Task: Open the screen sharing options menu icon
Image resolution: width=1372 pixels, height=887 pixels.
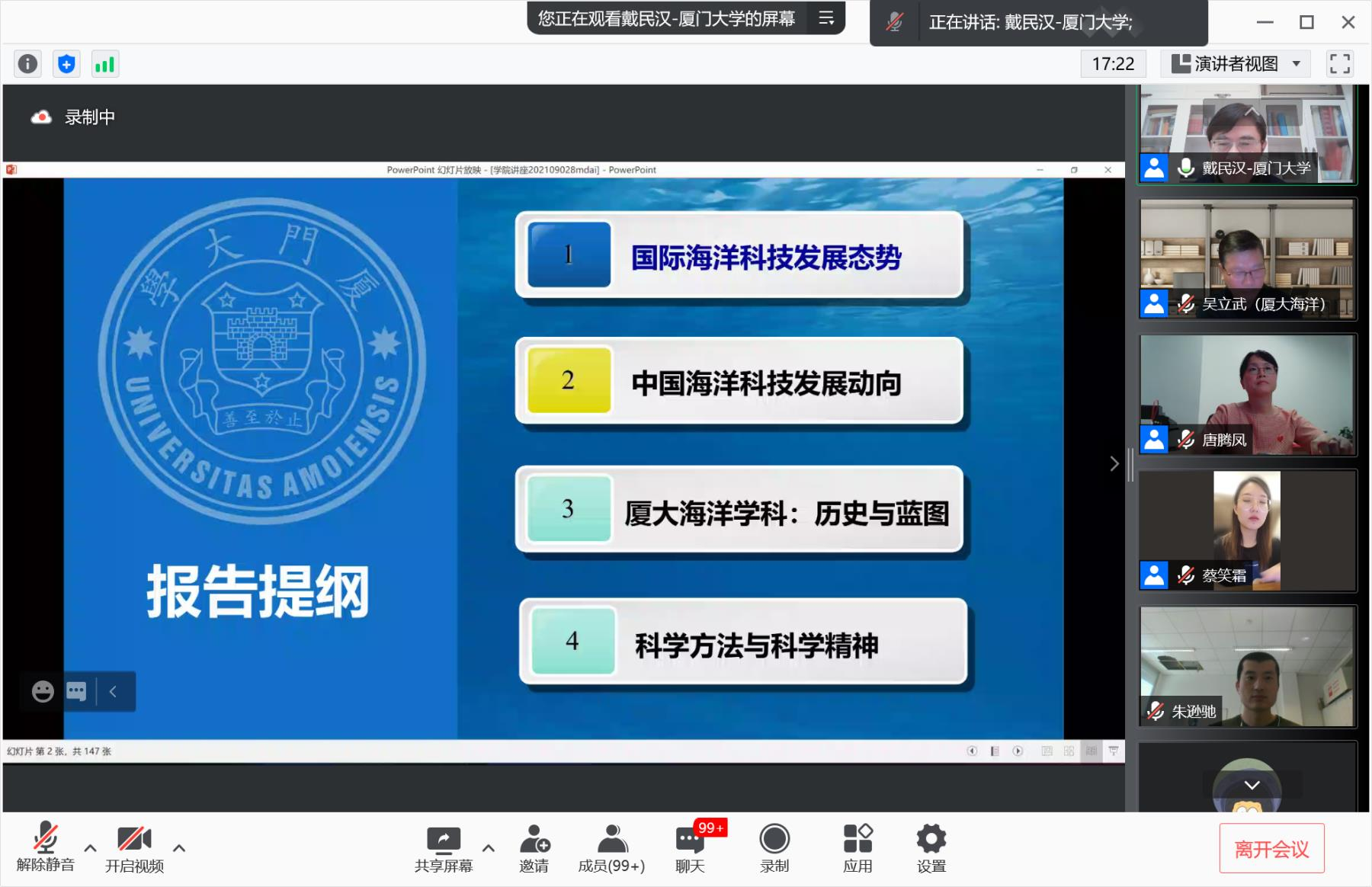Action: tap(826, 18)
